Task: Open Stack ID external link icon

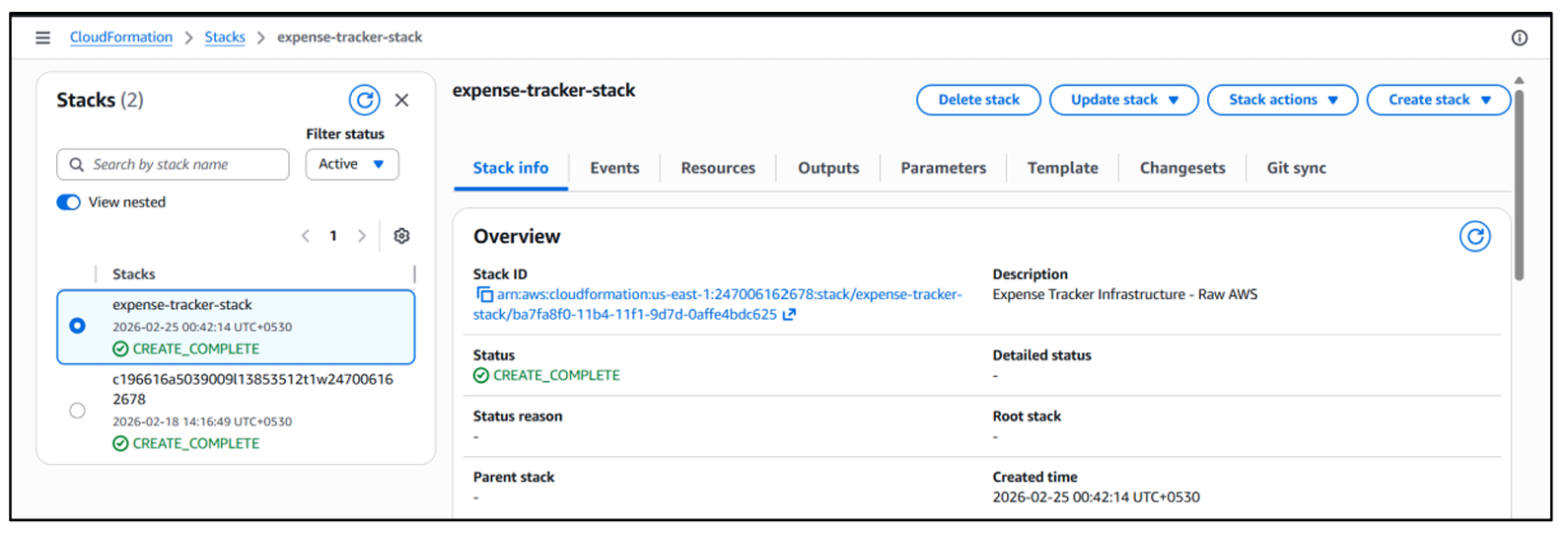Action: [789, 315]
